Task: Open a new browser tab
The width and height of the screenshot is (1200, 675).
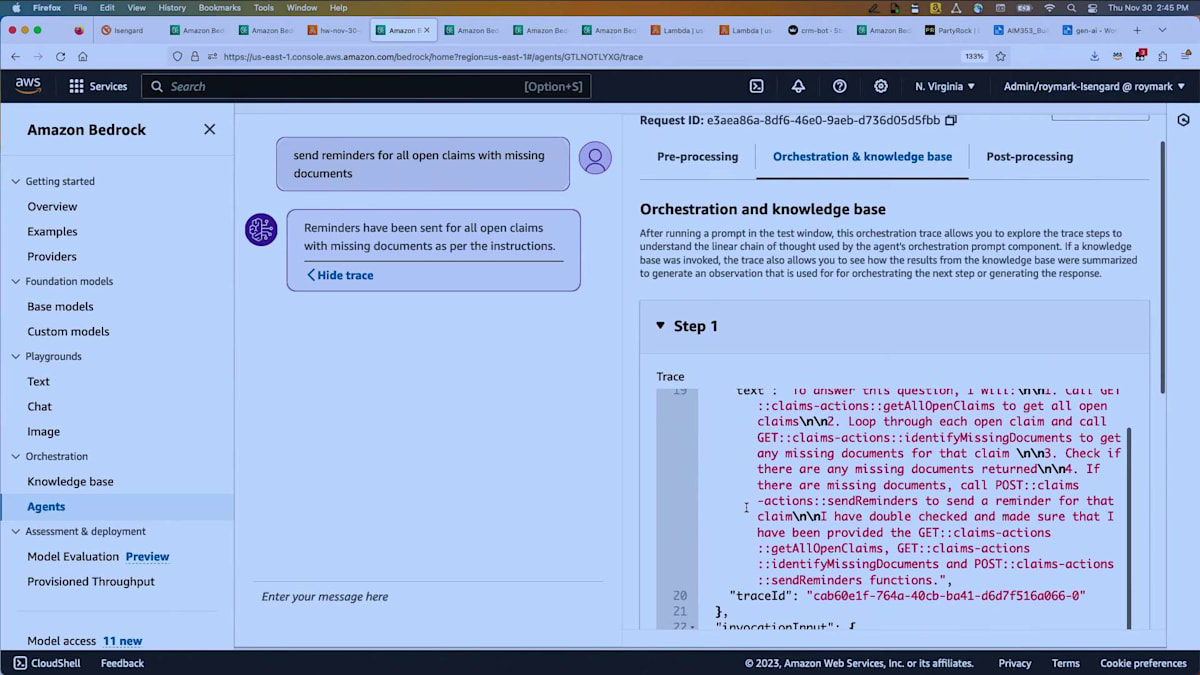Action: pyautogui.click(x=1138, y=30)
